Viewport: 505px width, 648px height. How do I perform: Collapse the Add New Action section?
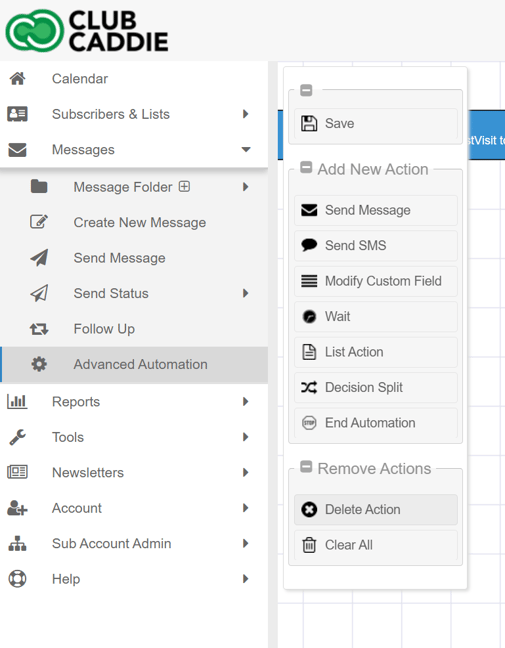click(306, 167)
